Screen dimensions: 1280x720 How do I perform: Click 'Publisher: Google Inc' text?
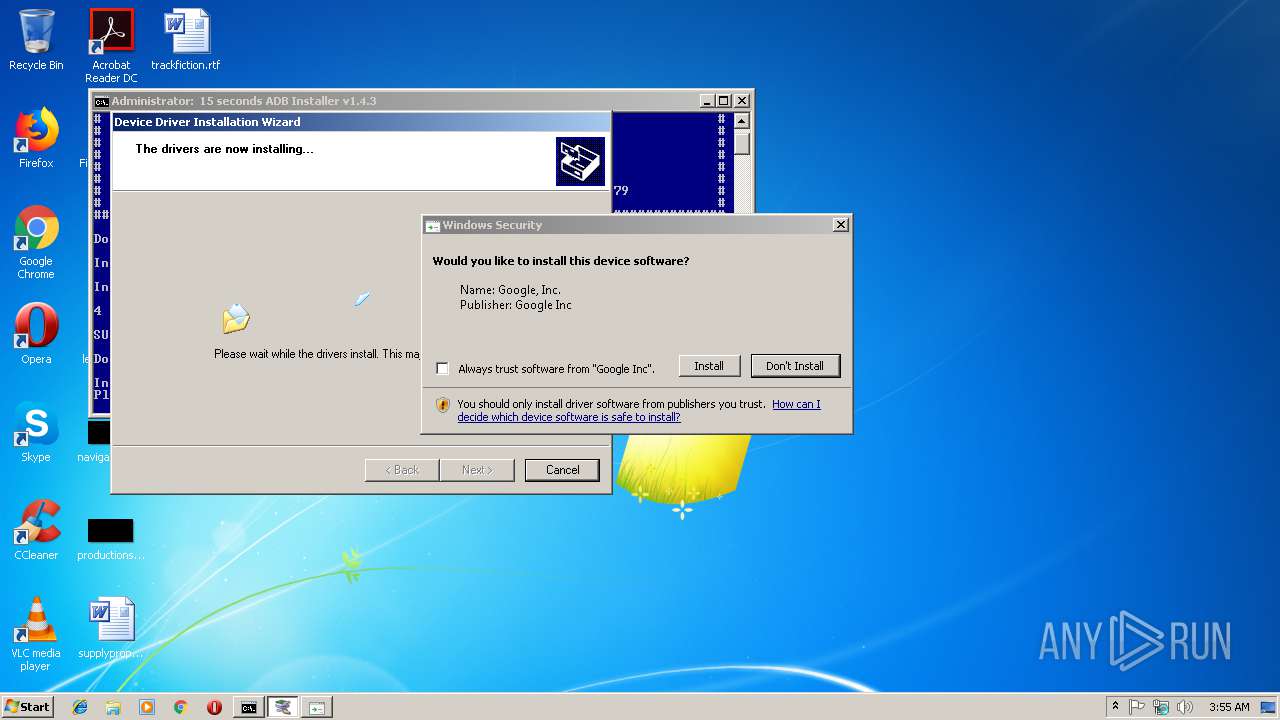point(516,305)
